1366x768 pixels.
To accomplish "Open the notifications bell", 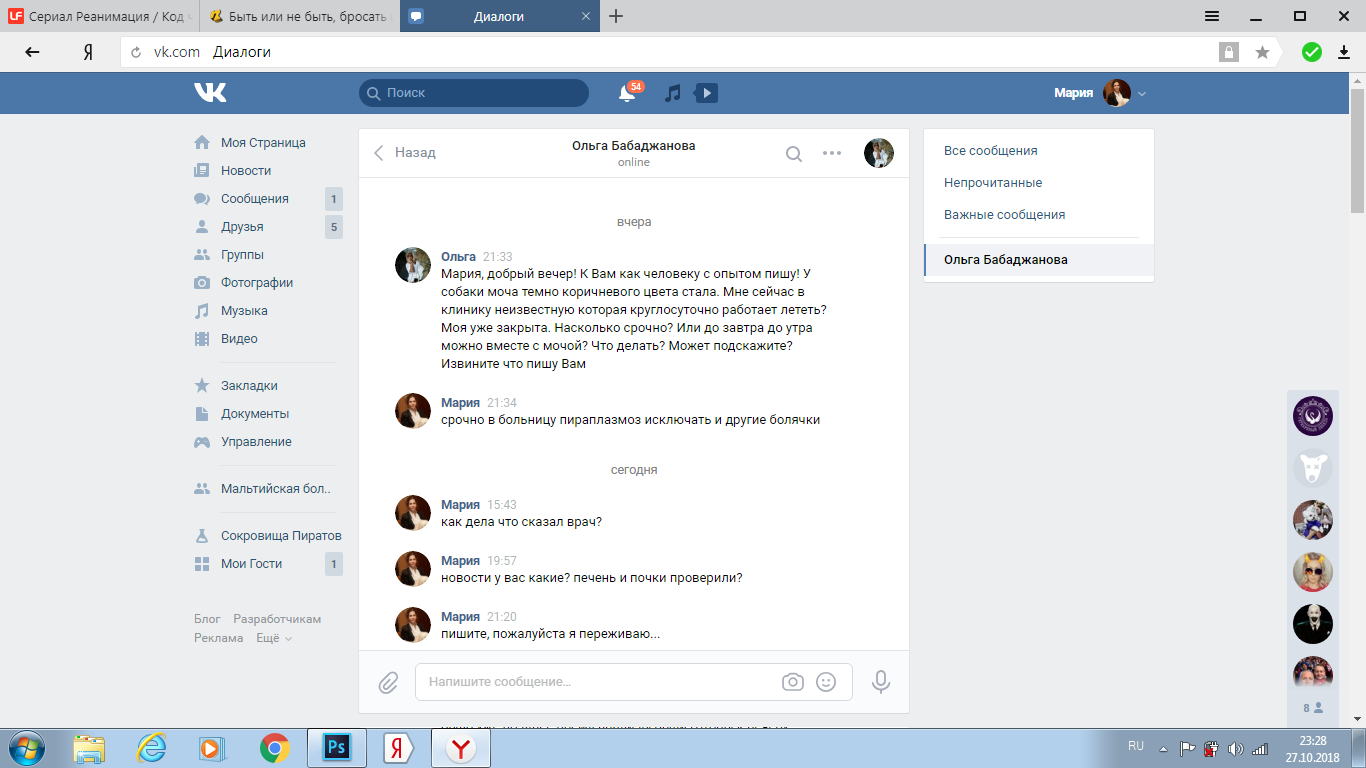I will [x=627, y=94].
